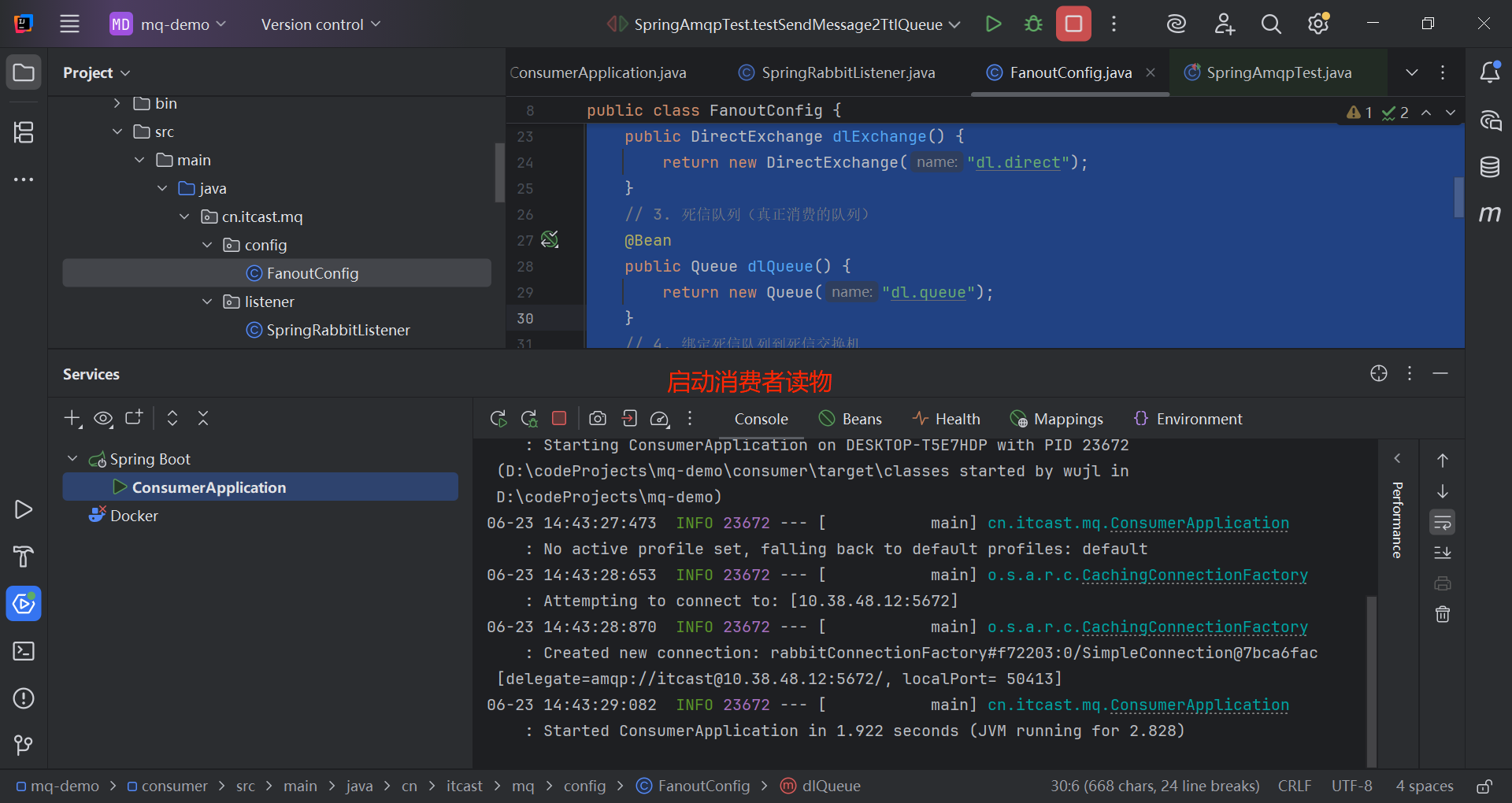This screenshot has width=1512, height=803.
Task: Stop the running process in top toolbar
Action: 1073,24
